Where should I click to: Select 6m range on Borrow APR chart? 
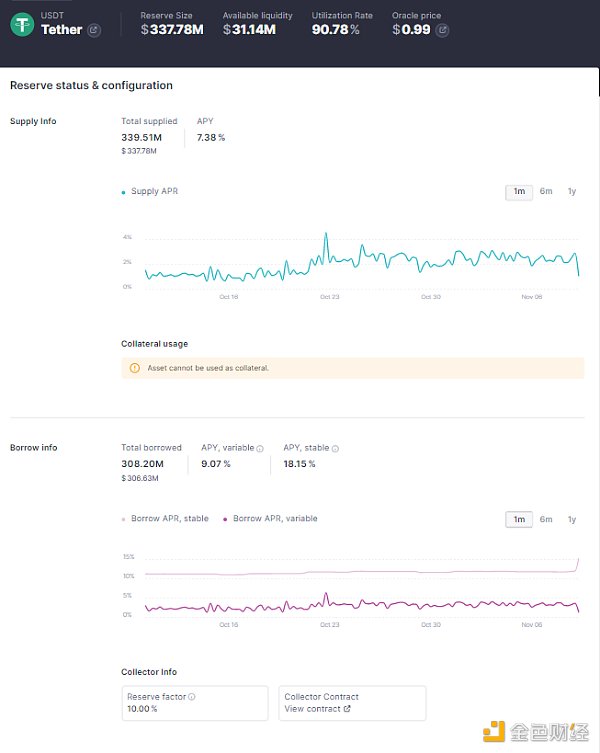(x=546, y=520)
